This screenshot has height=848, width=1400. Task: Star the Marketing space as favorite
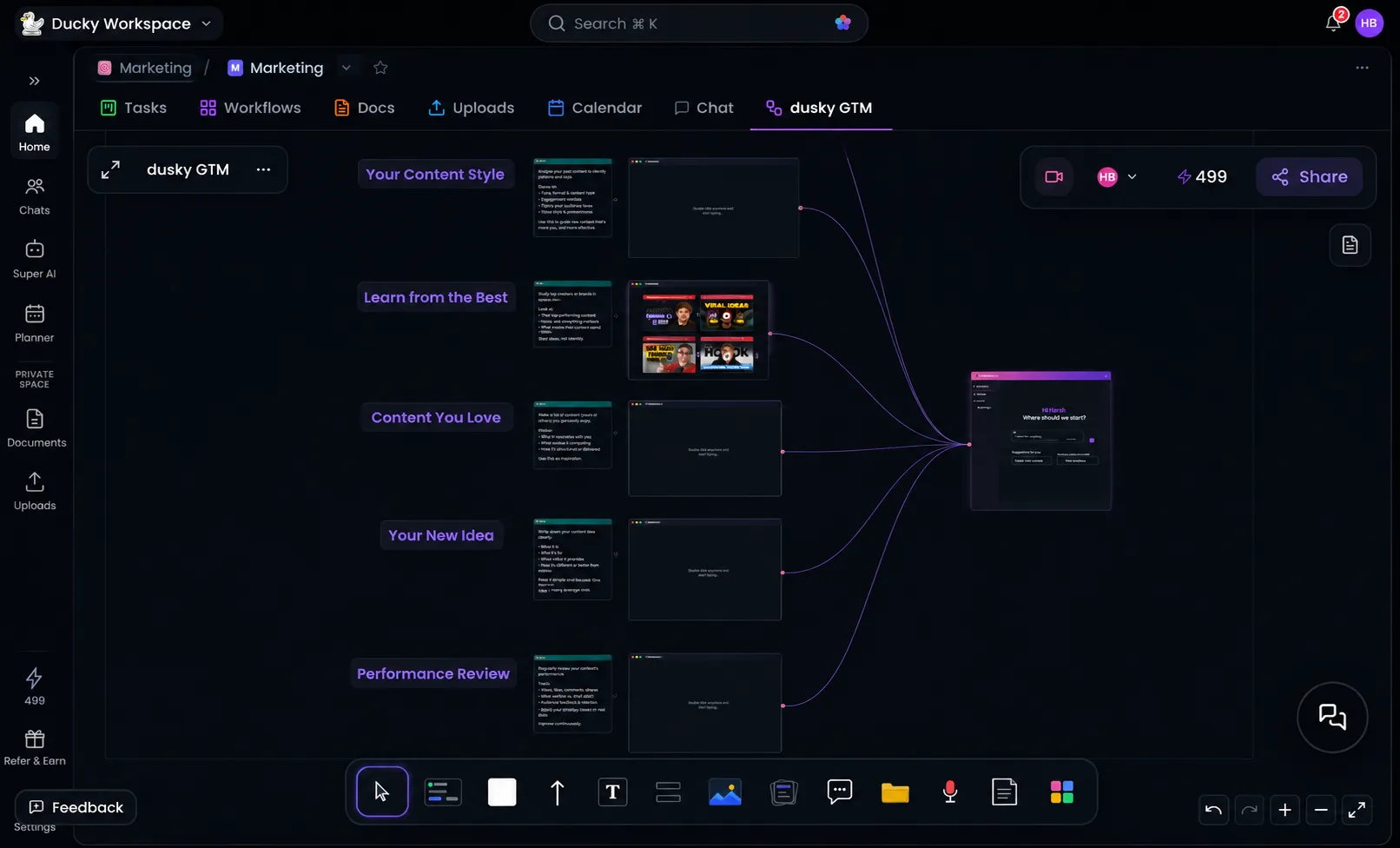pyautogui.click(x=380, y=68)
